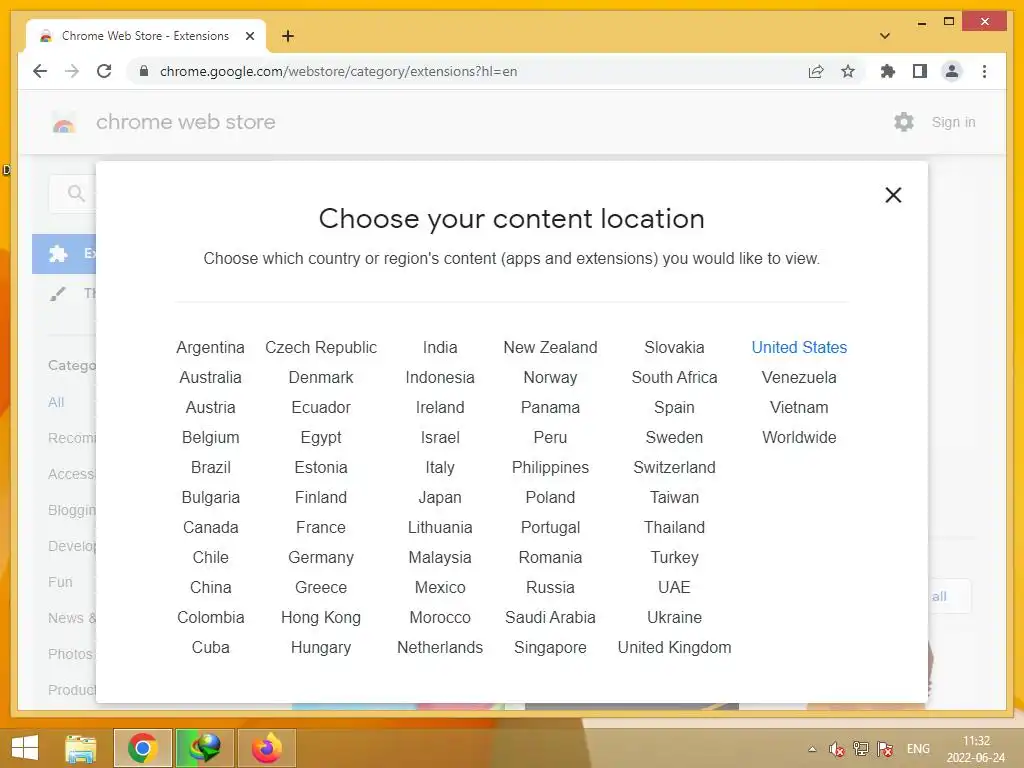Open taskbar clock and date

tap(976, 749)
